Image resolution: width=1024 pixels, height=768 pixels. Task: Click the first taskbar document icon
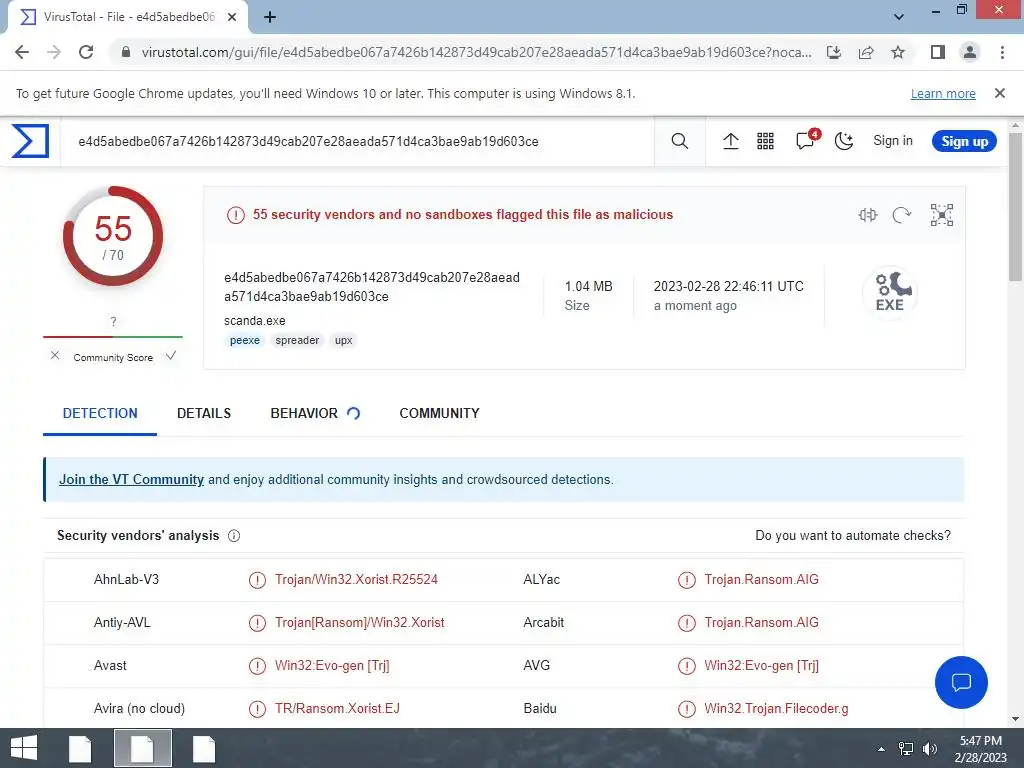(80, 748)
